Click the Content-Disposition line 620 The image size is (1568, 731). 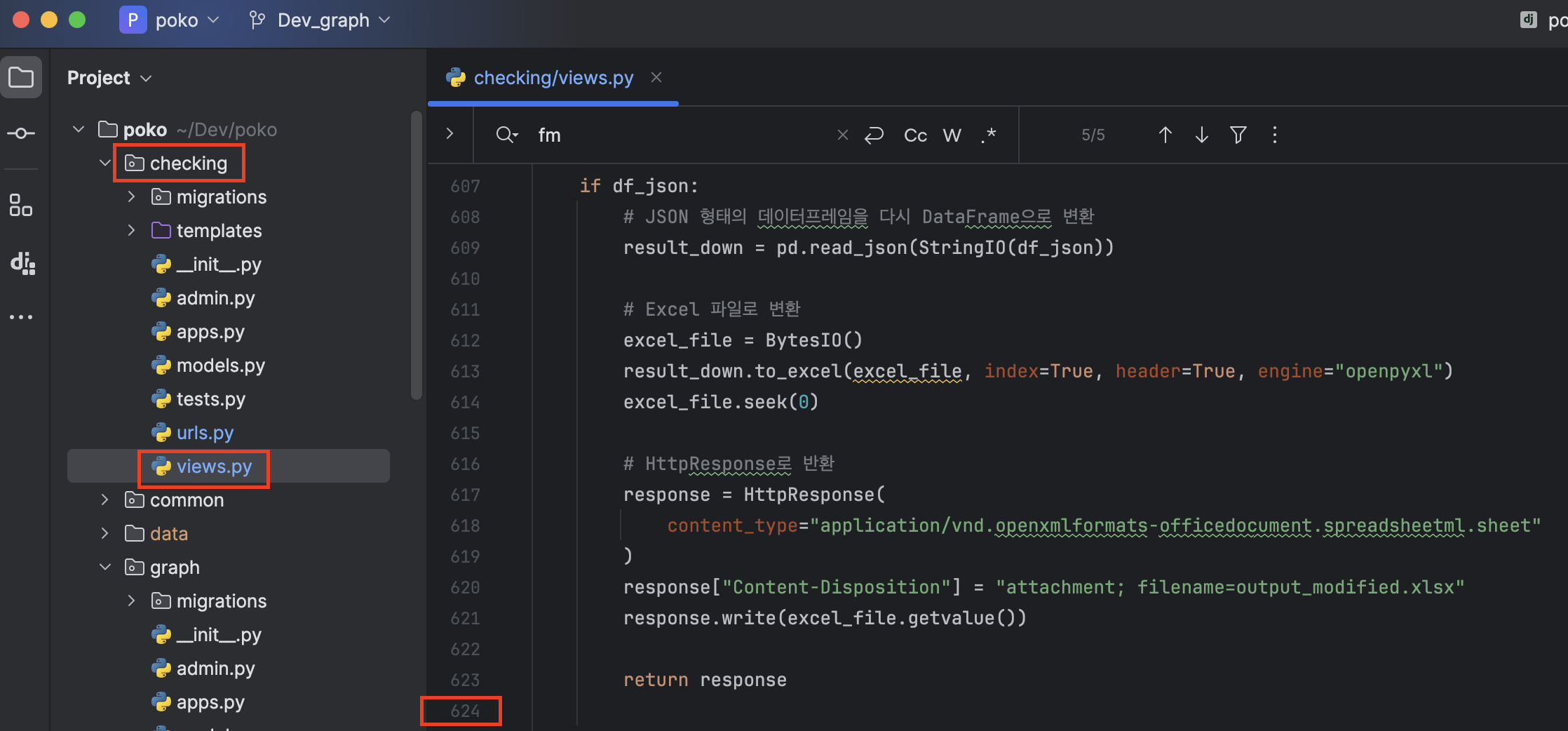tap(1044, 587)
